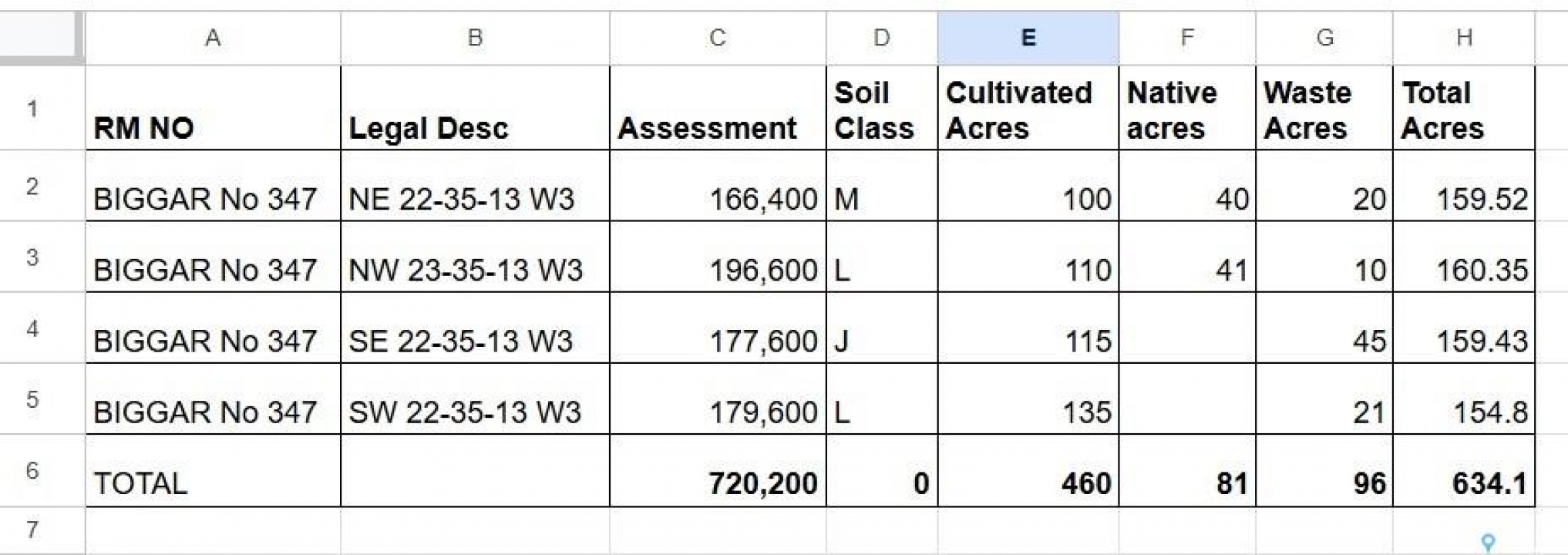Select column B header
Viewport: 1568px width, 555px height.
[475, 38]
